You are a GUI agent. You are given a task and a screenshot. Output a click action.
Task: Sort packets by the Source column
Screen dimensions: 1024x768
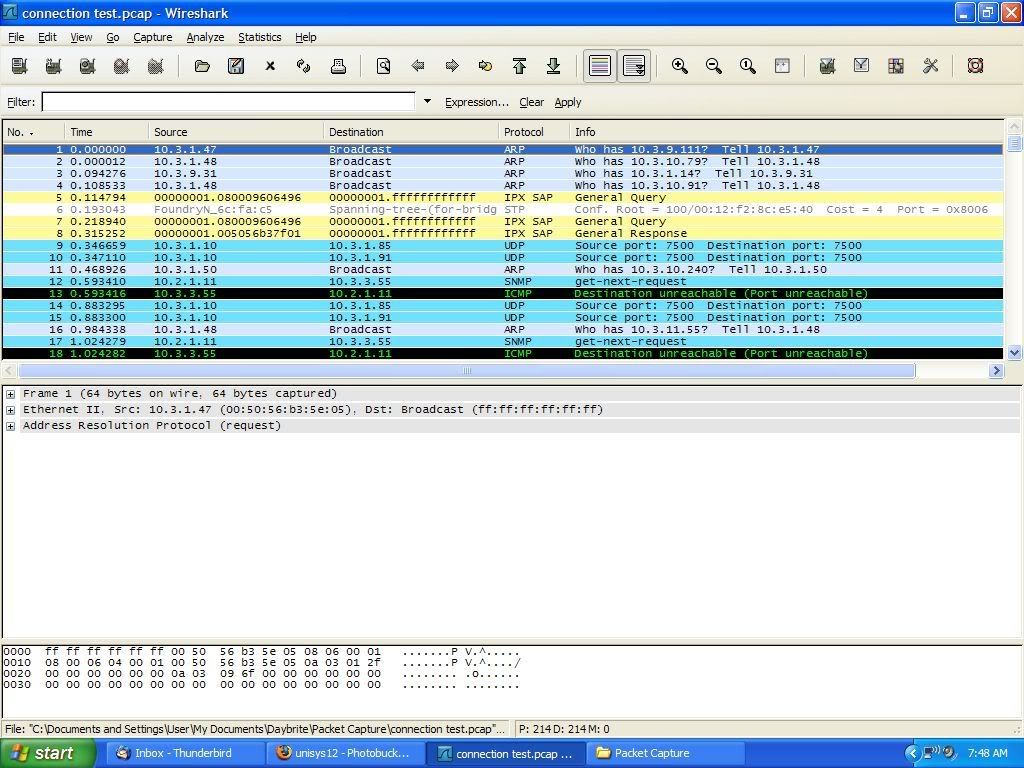[x=236, y=132]
